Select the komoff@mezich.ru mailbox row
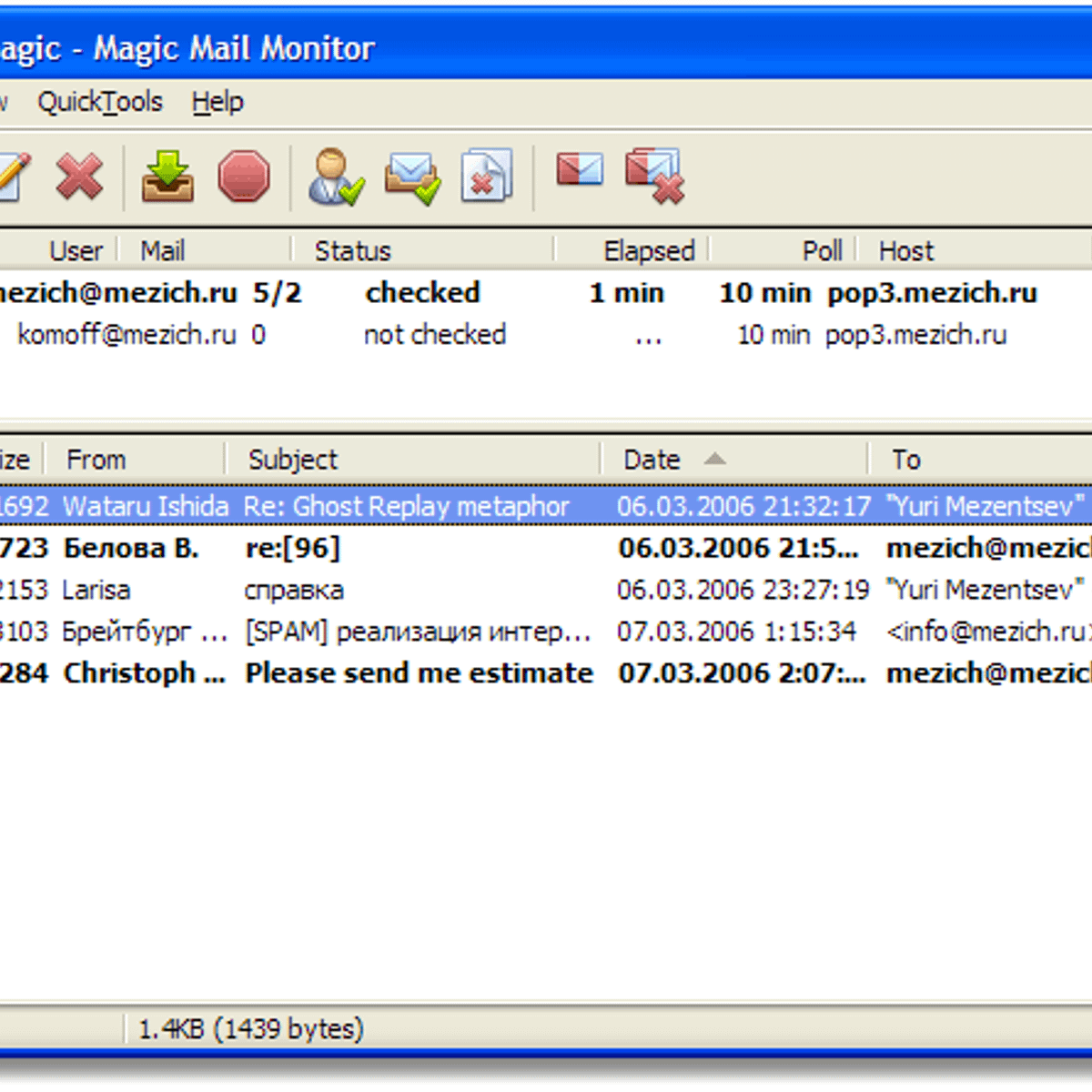The height and width of the screenshot is (1092, 1092). click(x=126, y=335)
